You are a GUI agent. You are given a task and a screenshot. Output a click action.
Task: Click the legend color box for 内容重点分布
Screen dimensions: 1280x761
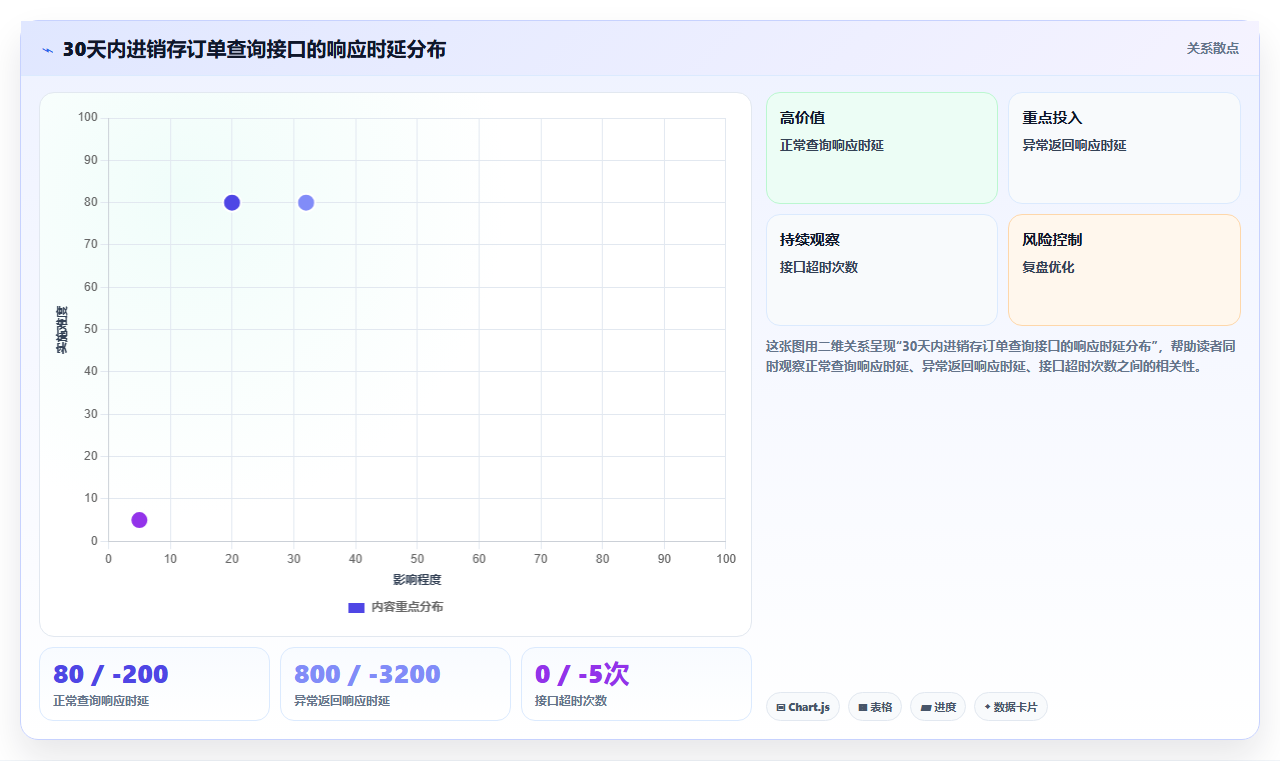point(356,607)
